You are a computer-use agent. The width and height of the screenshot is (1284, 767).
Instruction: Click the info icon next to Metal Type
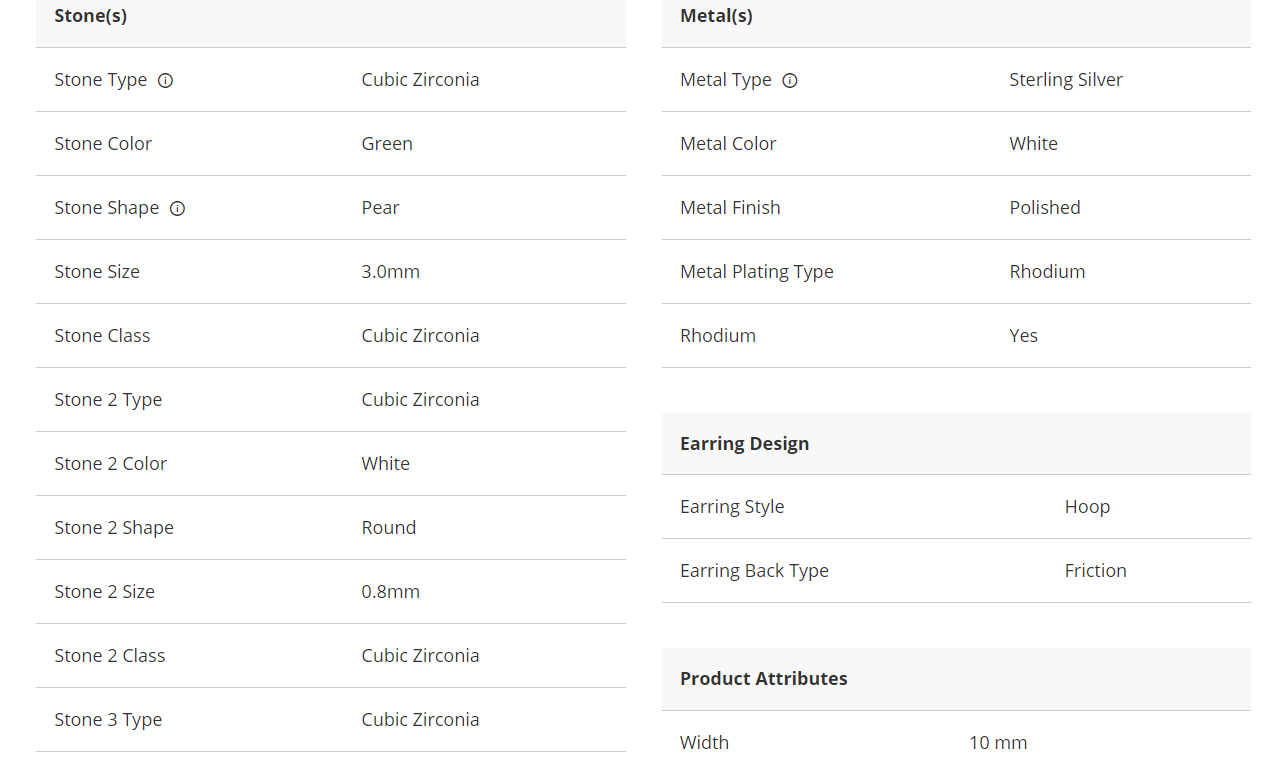[790, 81]
